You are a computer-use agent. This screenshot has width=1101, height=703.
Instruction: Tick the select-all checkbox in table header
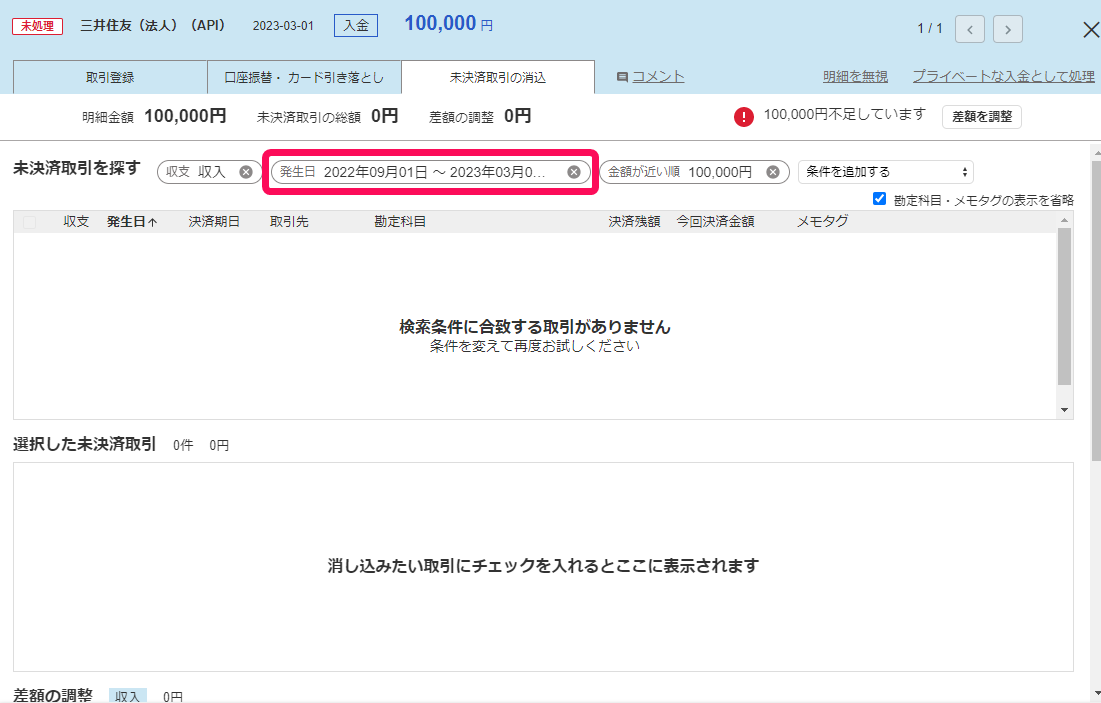point(29,222)
